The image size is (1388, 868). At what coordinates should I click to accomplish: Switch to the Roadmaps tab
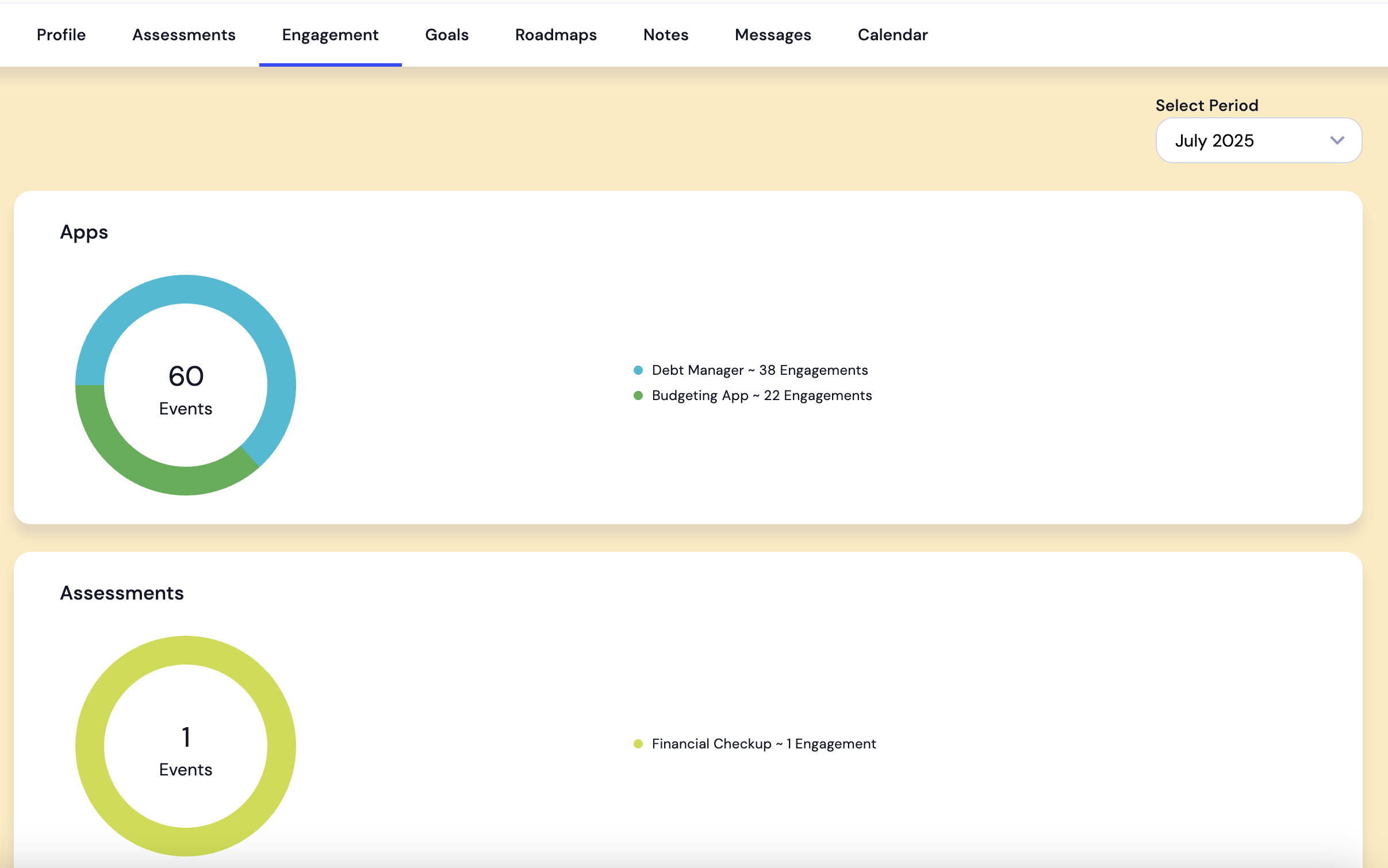pos(555,34)
